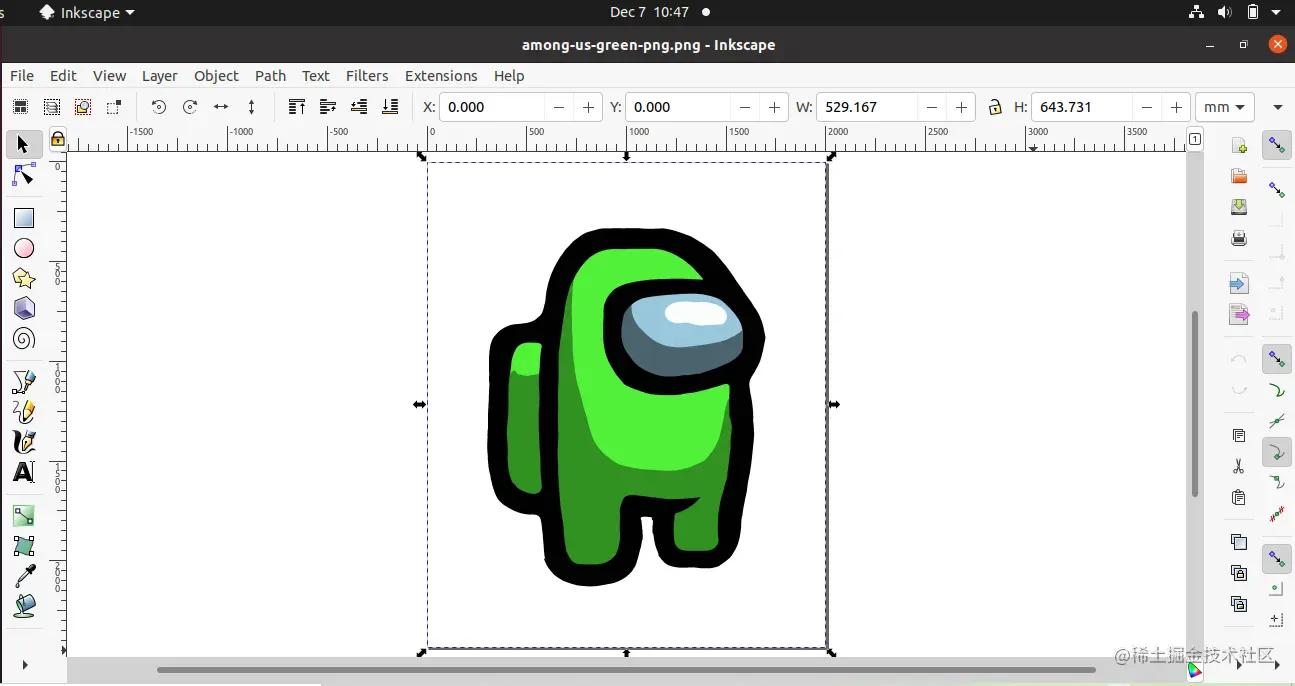Click Import icon in commands bar
Screen dimensions: 1295x686
1239,284
